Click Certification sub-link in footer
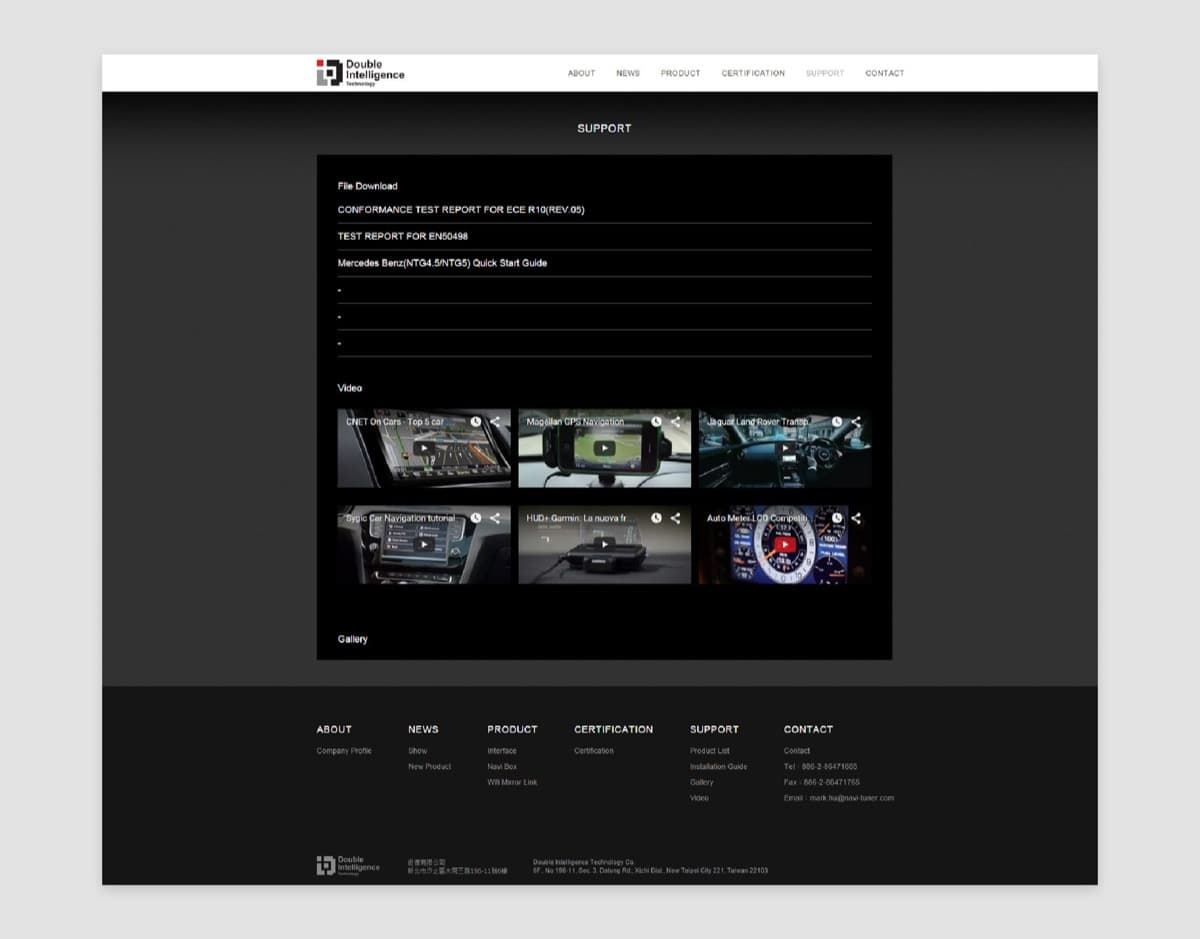This screenshot has width=1200, height=939. [594, 751]
